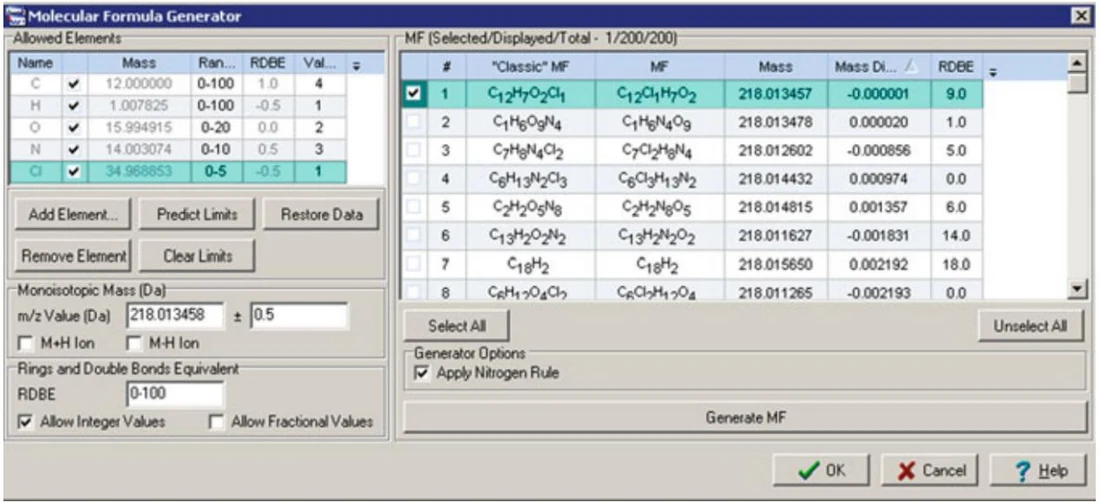
Task: Sort by RDBE header in MF table
Action: click(x=956, y=67)
